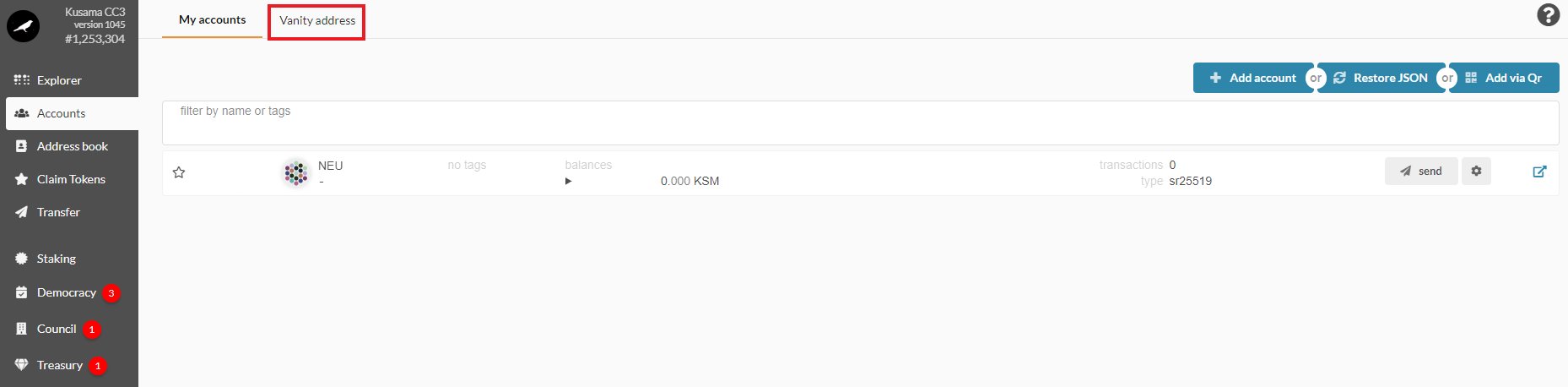Click the help question mark icon
Screen dimensions: 1568x387
1548,15
